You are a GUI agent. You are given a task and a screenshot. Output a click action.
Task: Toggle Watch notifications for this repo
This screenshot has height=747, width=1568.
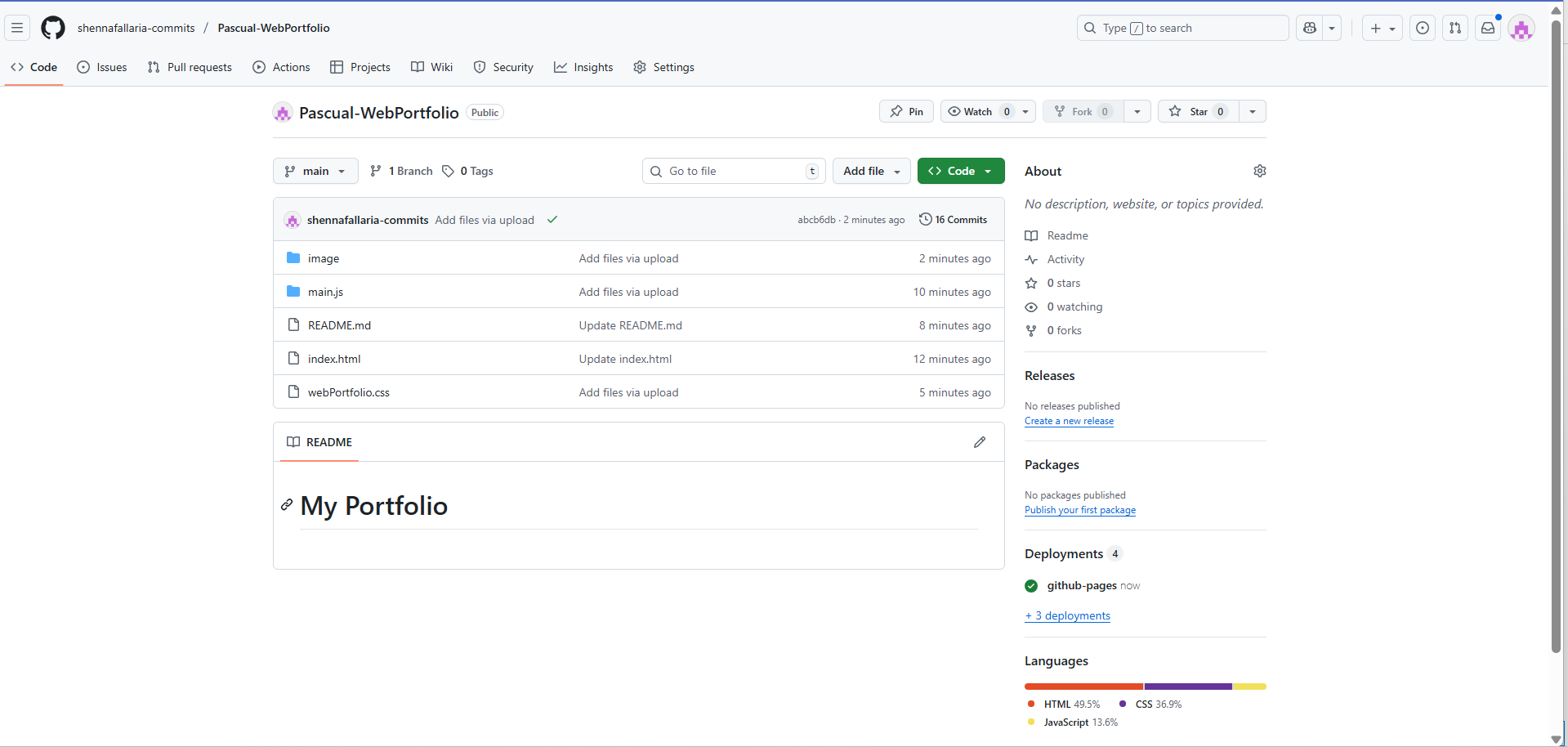pos(978,111)
